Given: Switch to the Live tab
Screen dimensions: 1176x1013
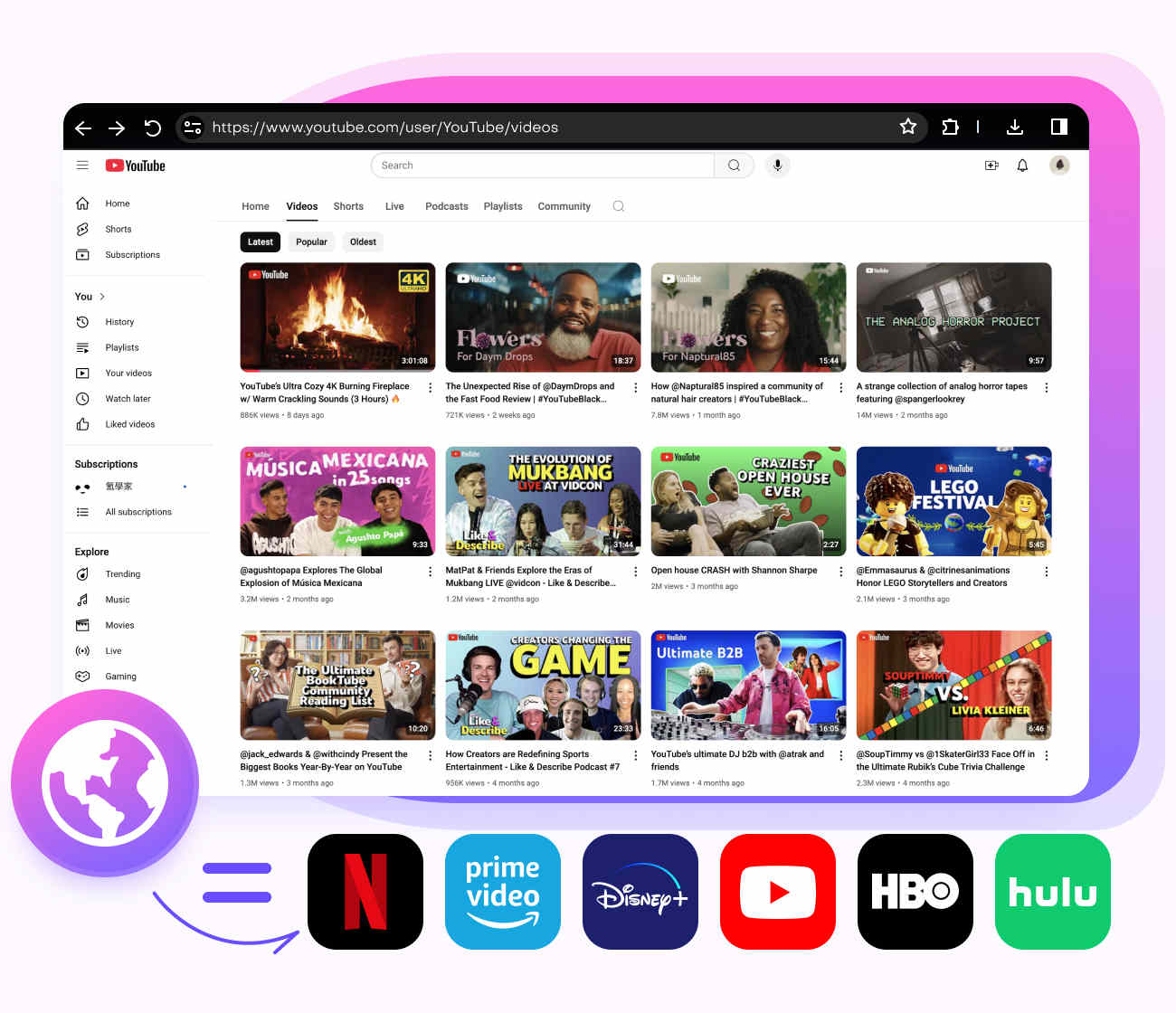Looking at the screenshot, I should pyautogui.click(x=394, y=206).
